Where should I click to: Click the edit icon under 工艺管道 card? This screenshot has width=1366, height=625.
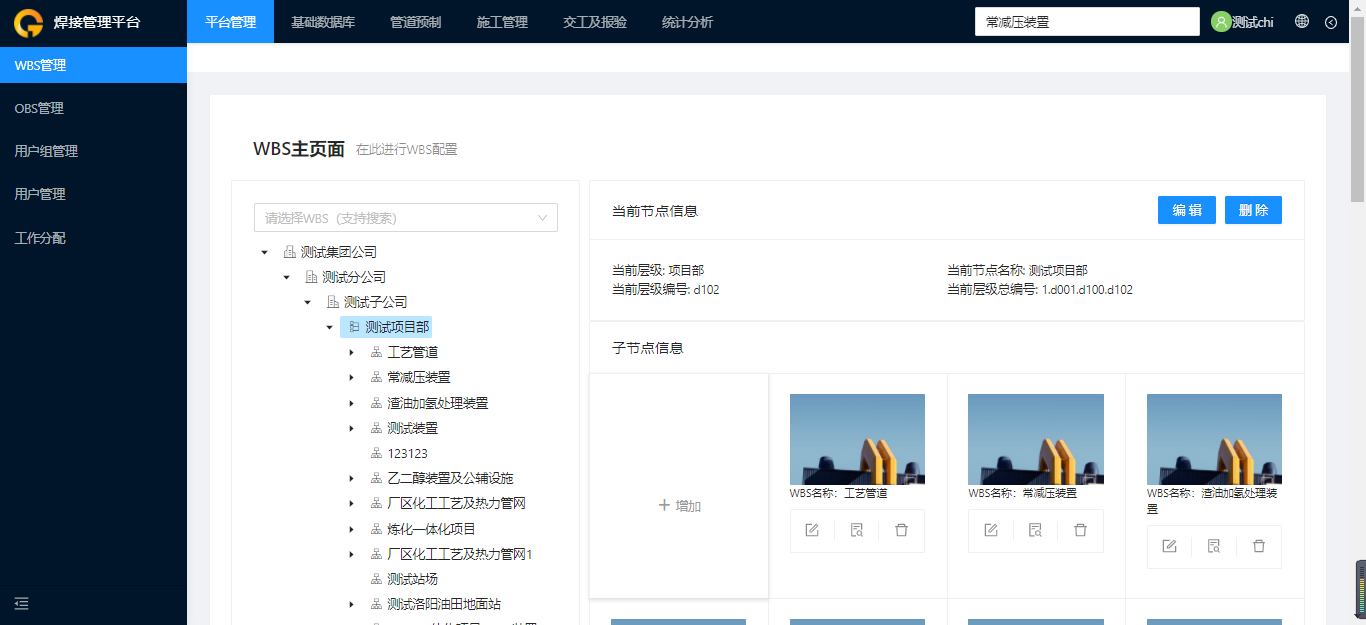pos(812,530)
